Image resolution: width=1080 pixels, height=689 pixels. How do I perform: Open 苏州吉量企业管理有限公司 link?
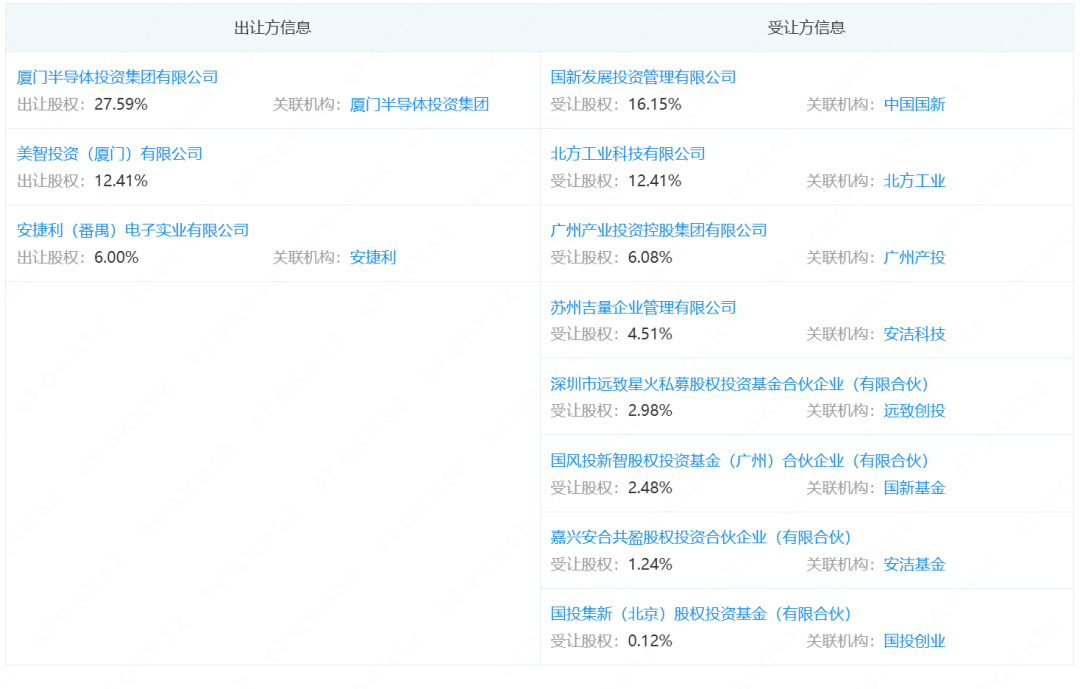[643, 307]
